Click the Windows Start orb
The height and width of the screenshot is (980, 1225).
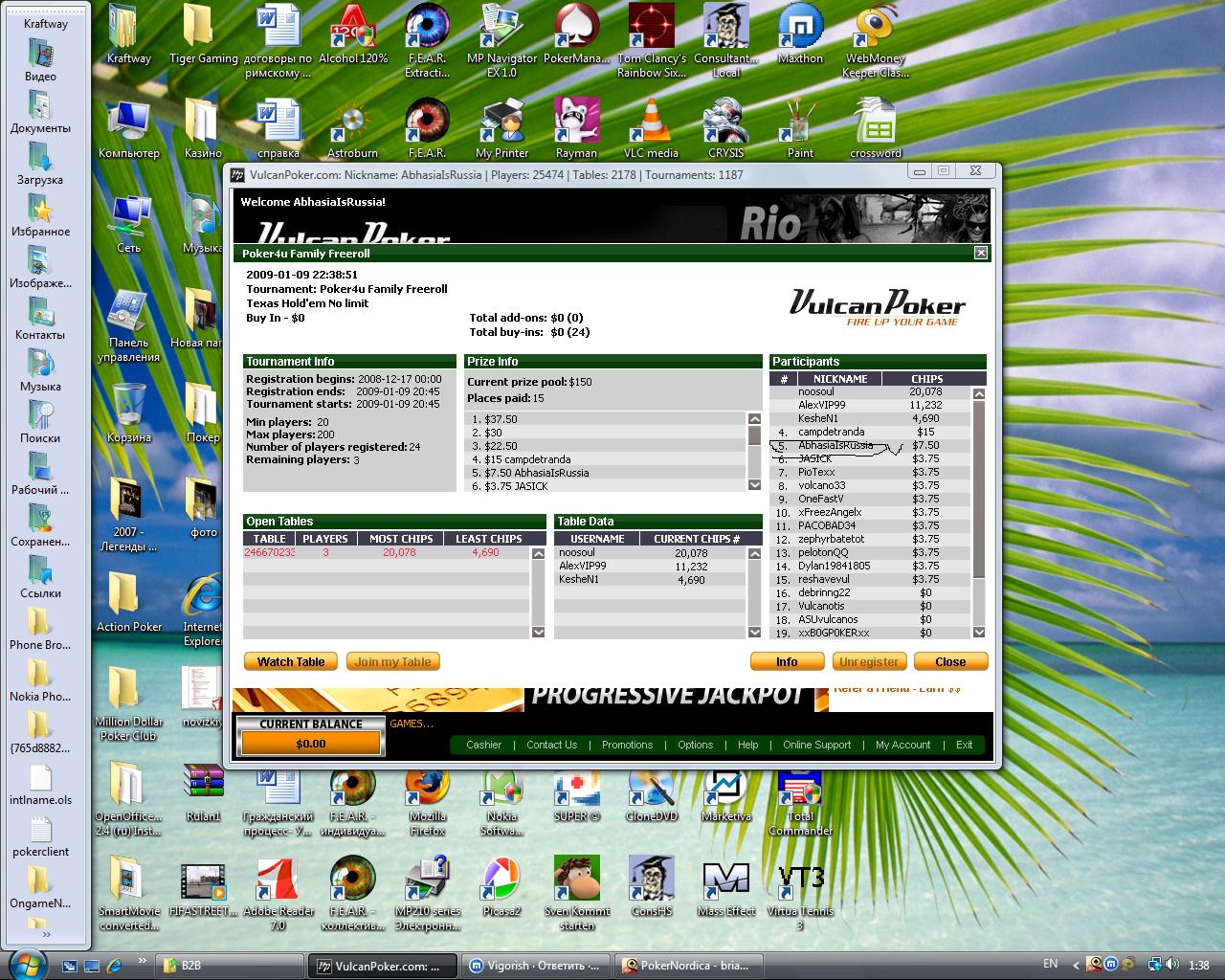[27, 963]
